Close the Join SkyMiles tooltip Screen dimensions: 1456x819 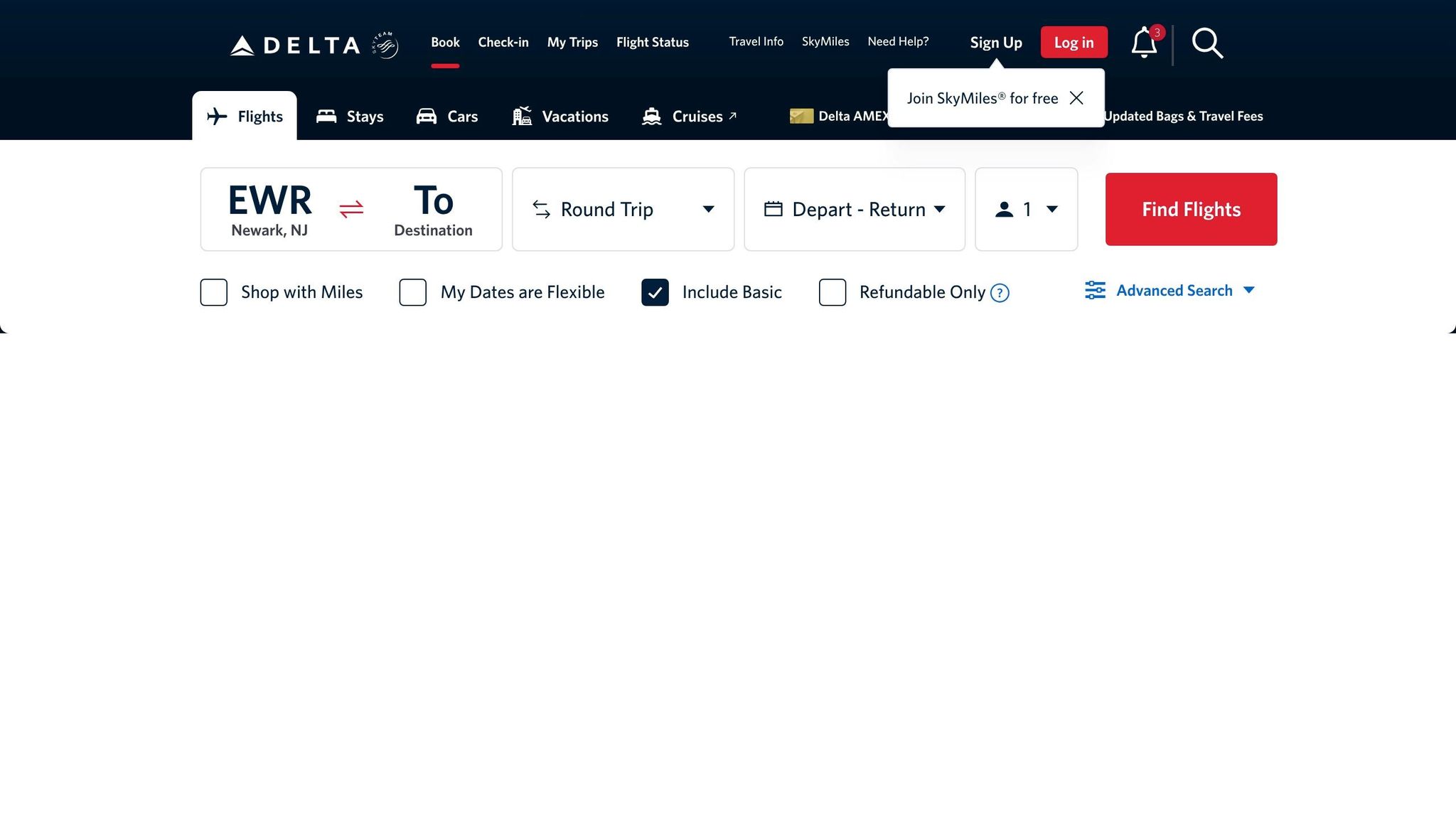pos(1076,98)
